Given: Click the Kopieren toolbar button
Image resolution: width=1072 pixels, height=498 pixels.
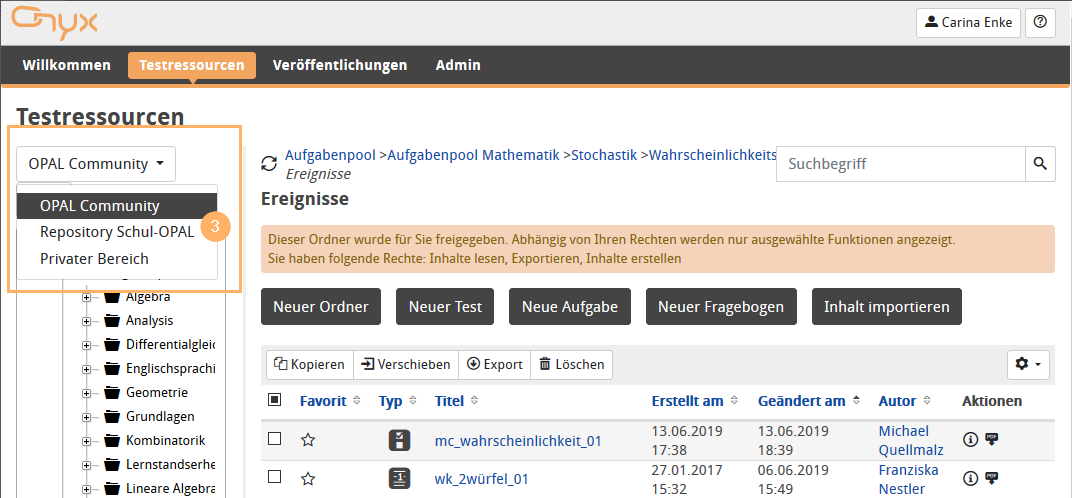Looking at the screenshot, I should (310, 365).
